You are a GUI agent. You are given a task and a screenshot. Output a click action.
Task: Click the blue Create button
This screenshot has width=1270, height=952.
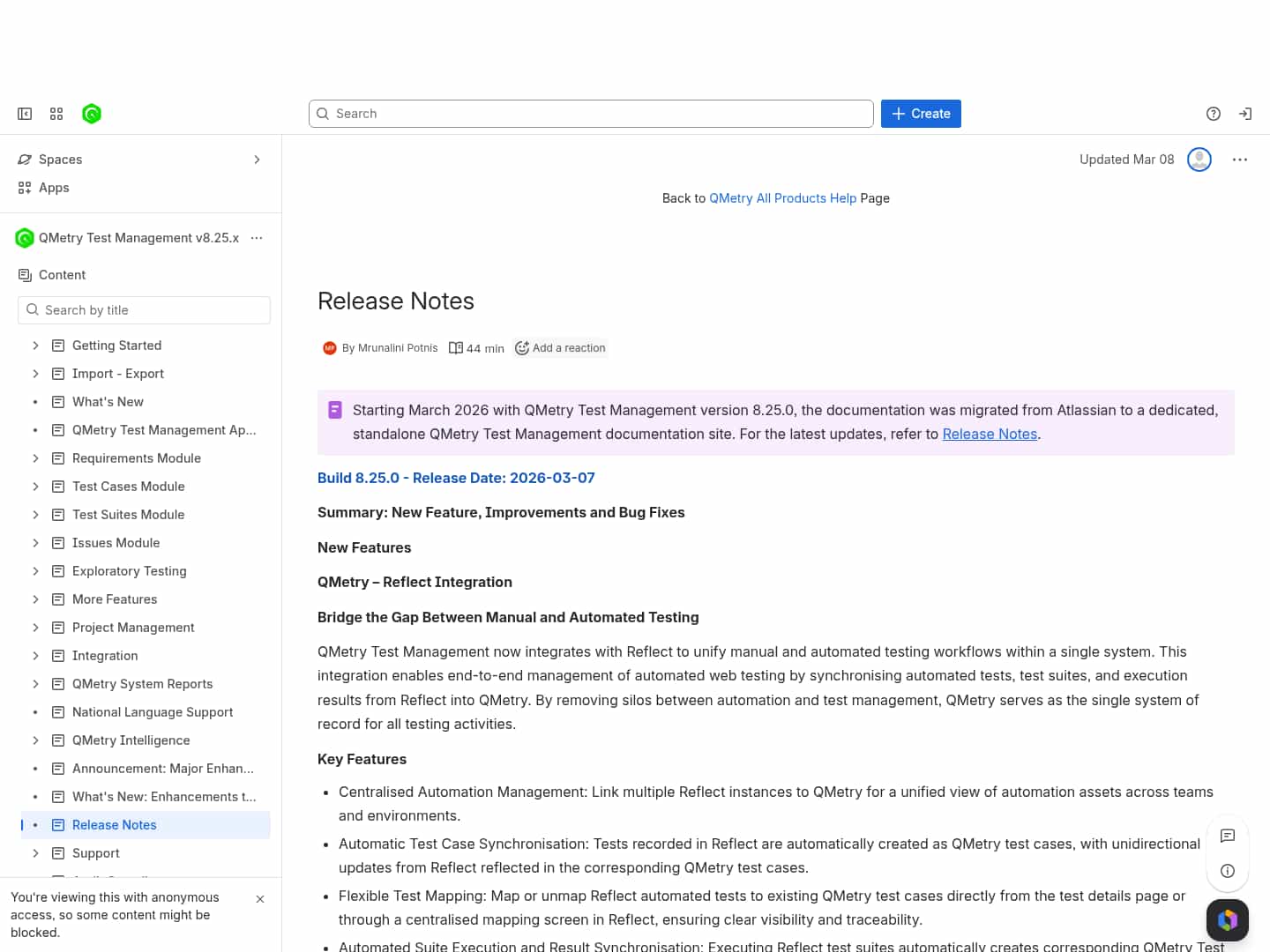point(921,114)
